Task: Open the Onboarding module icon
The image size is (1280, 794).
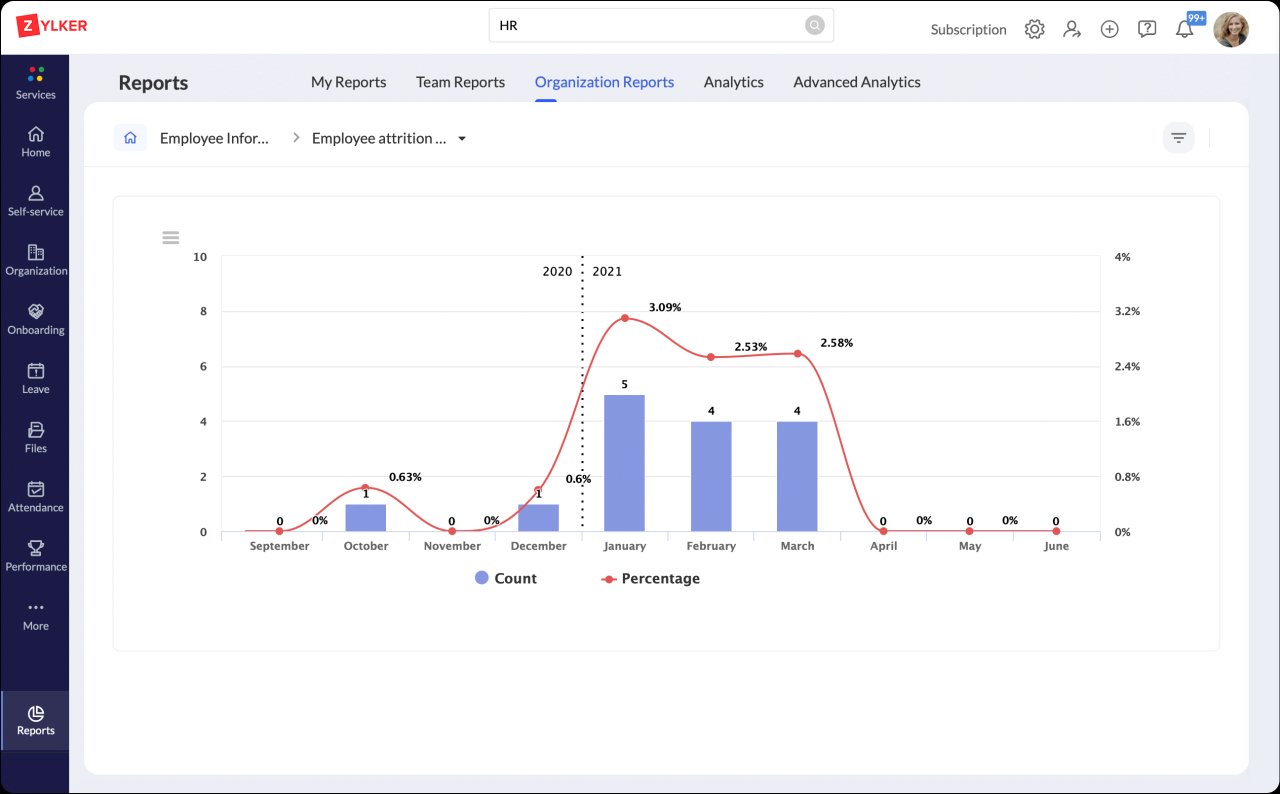Action: tap(36, 312)
